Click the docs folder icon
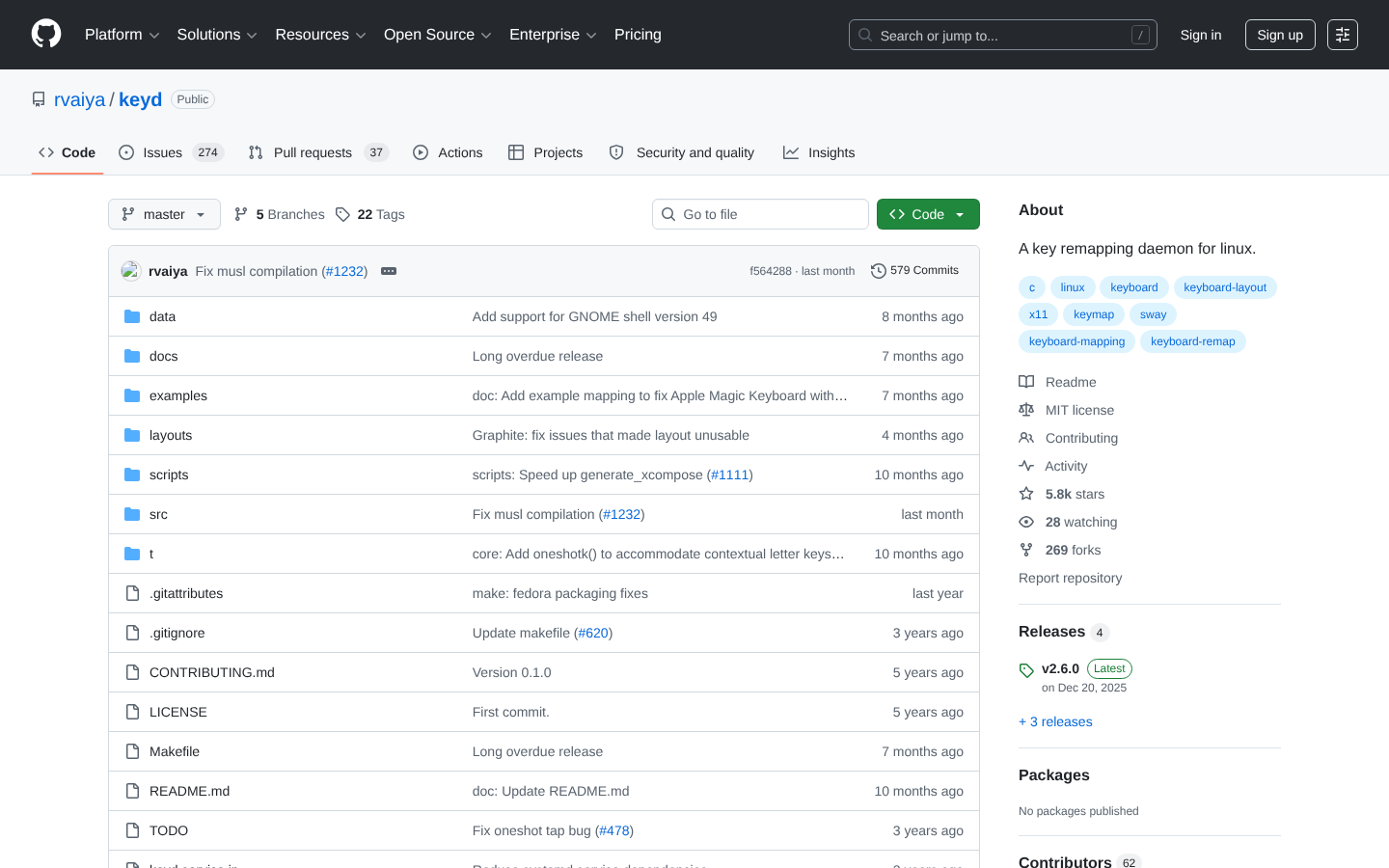 coord(132,356)
